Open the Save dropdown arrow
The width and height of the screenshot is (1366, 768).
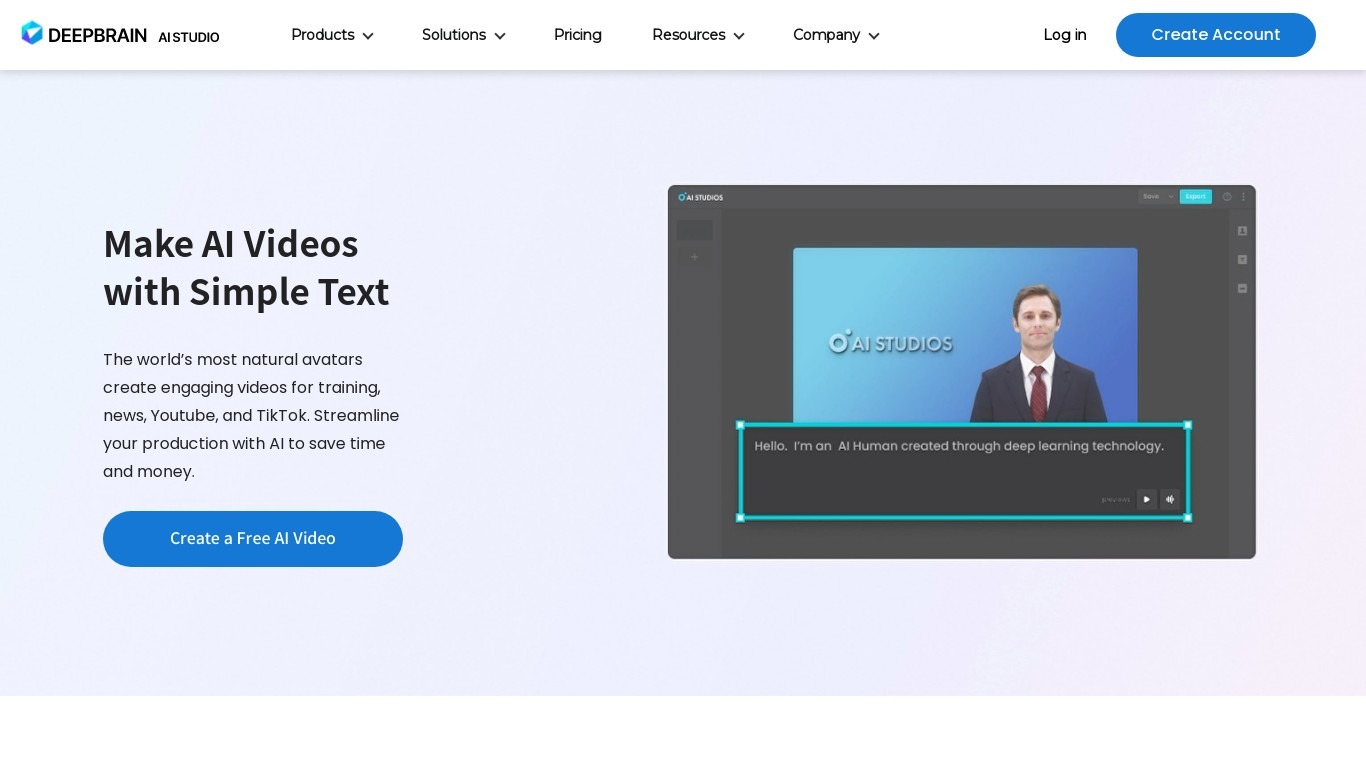[x=1171, y=196]
